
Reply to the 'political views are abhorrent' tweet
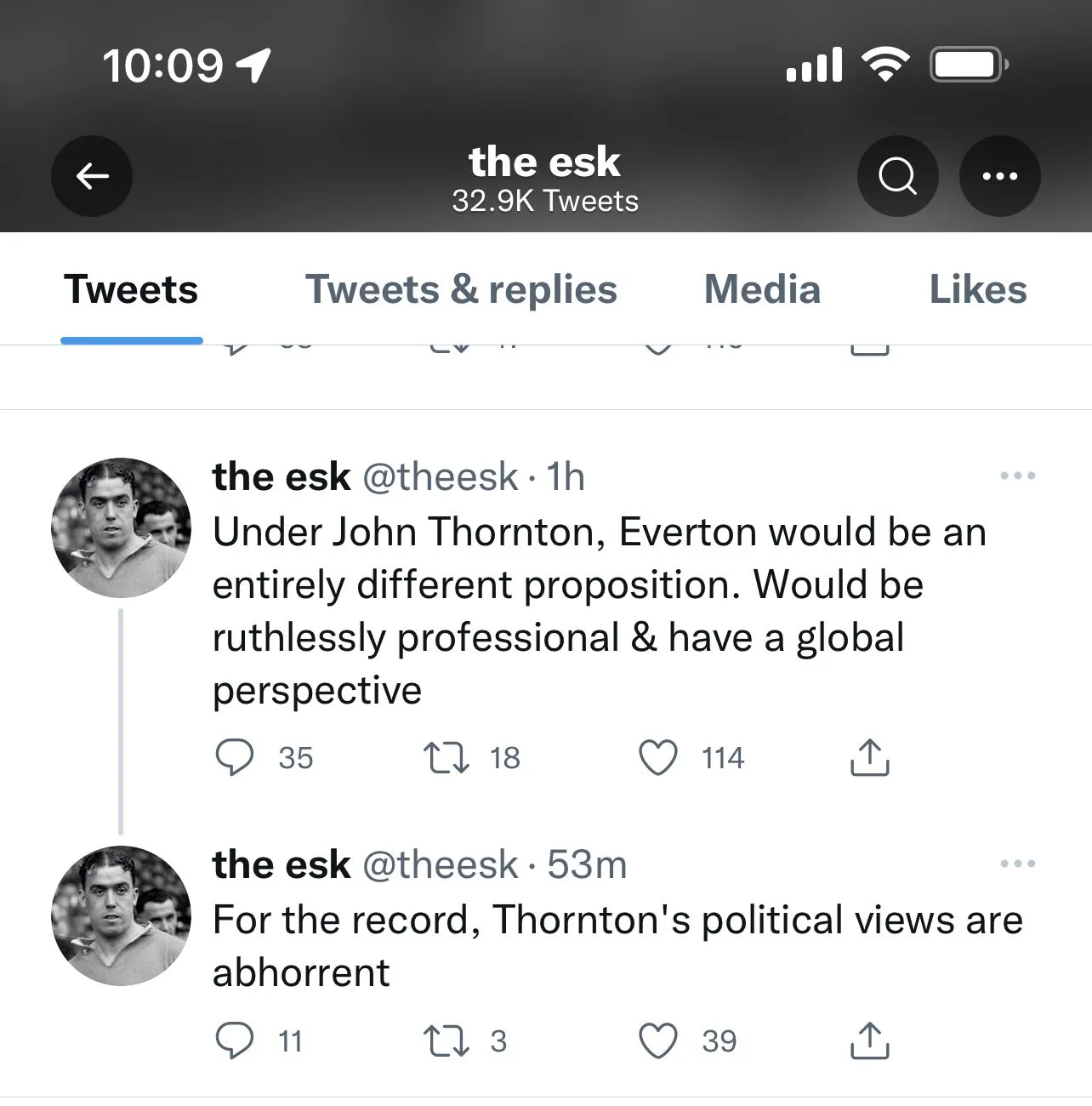(x=234, y=1040)
